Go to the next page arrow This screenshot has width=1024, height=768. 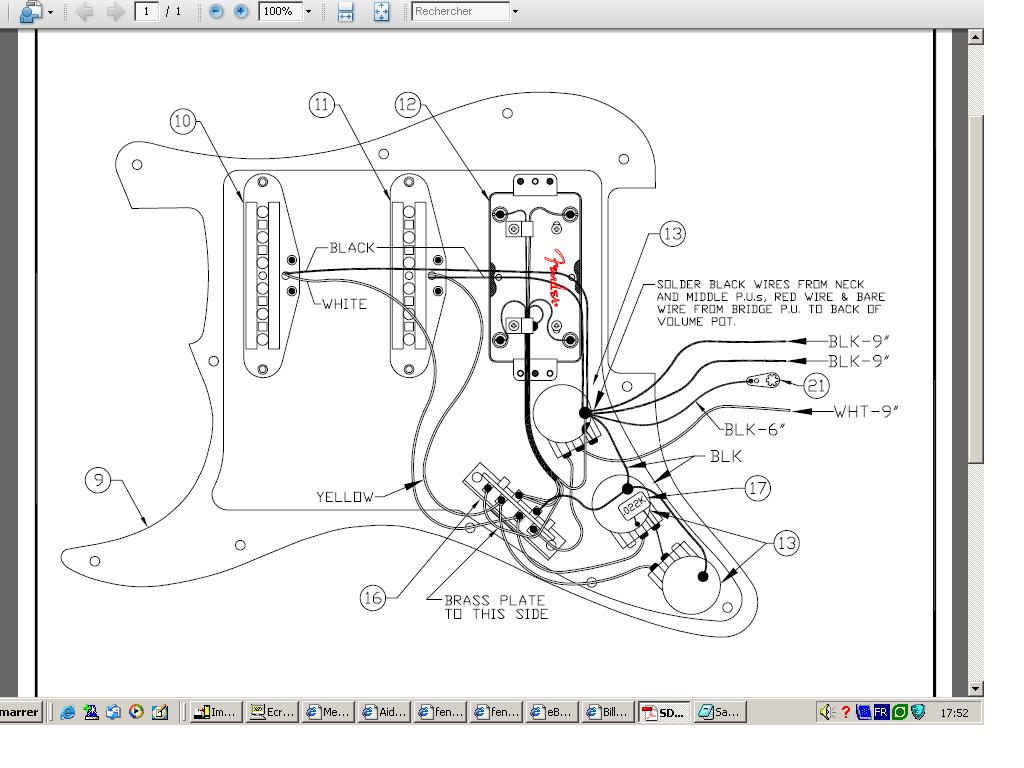click(116, 11)
